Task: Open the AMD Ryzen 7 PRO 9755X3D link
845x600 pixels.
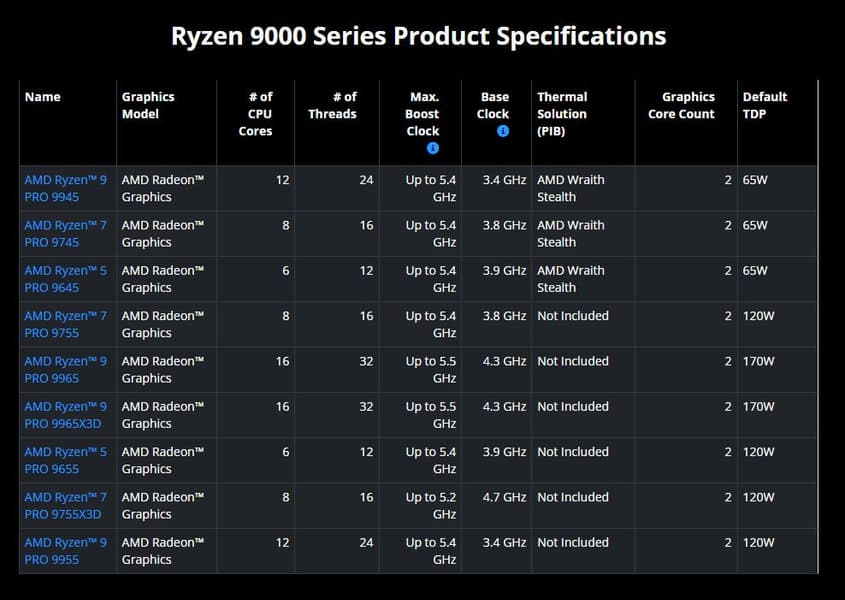Action: click(x=66, y=505)
